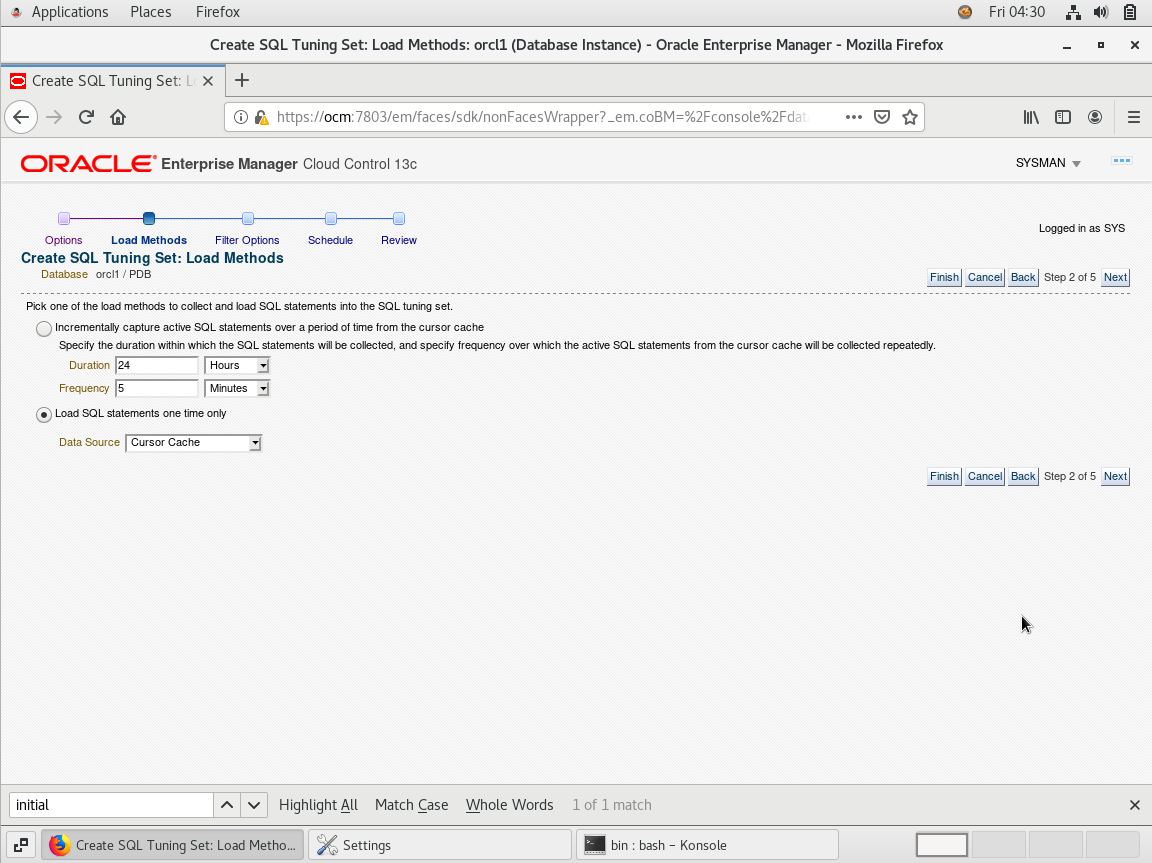Show site information icon in address bar
1152x863 pixels.
click(240, 118)
